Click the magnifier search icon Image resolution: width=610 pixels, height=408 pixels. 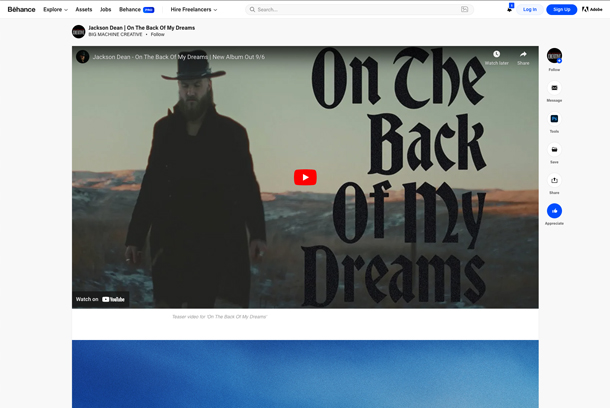pyautogui.click(x=252, y=9)
